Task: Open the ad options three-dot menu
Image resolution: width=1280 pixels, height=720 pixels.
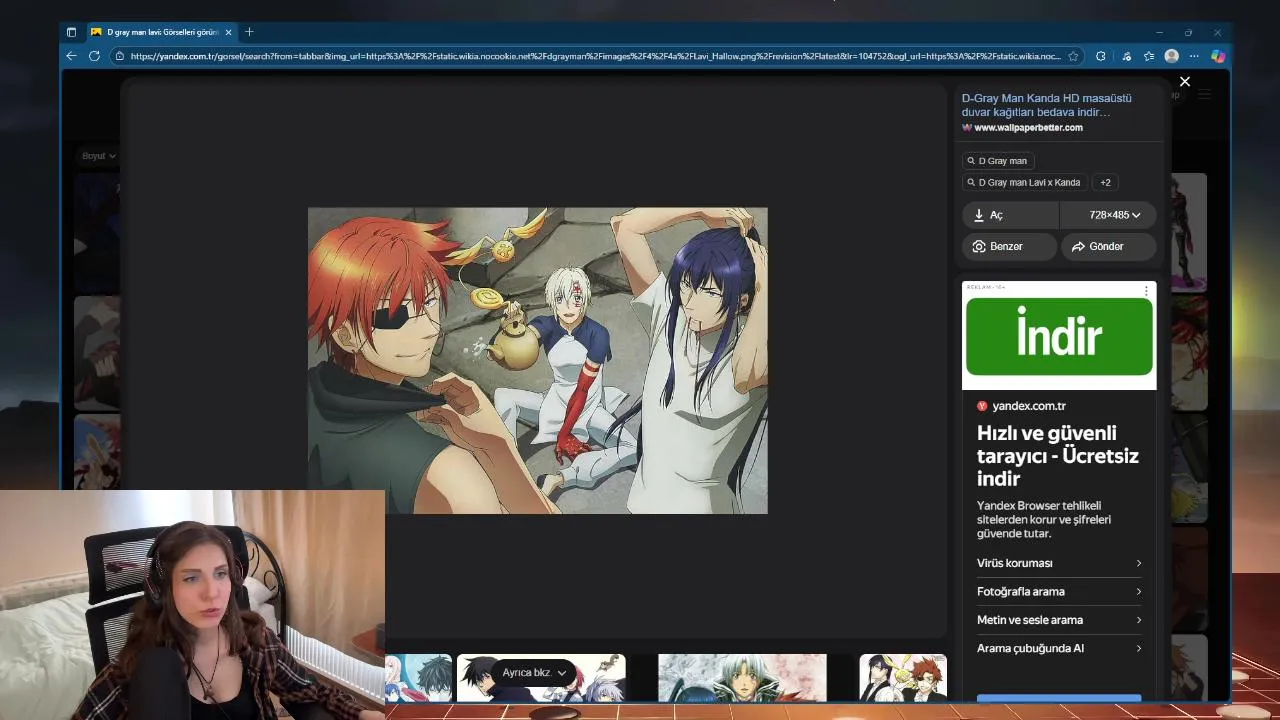Action: [1146, 291]
